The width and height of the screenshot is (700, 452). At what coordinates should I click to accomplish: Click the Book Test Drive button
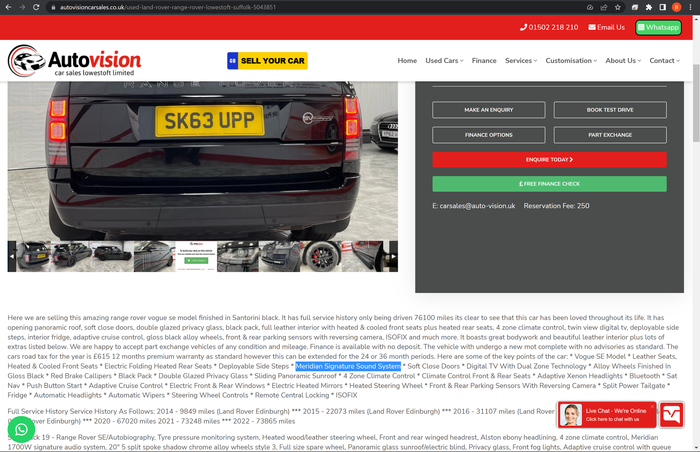610,110
